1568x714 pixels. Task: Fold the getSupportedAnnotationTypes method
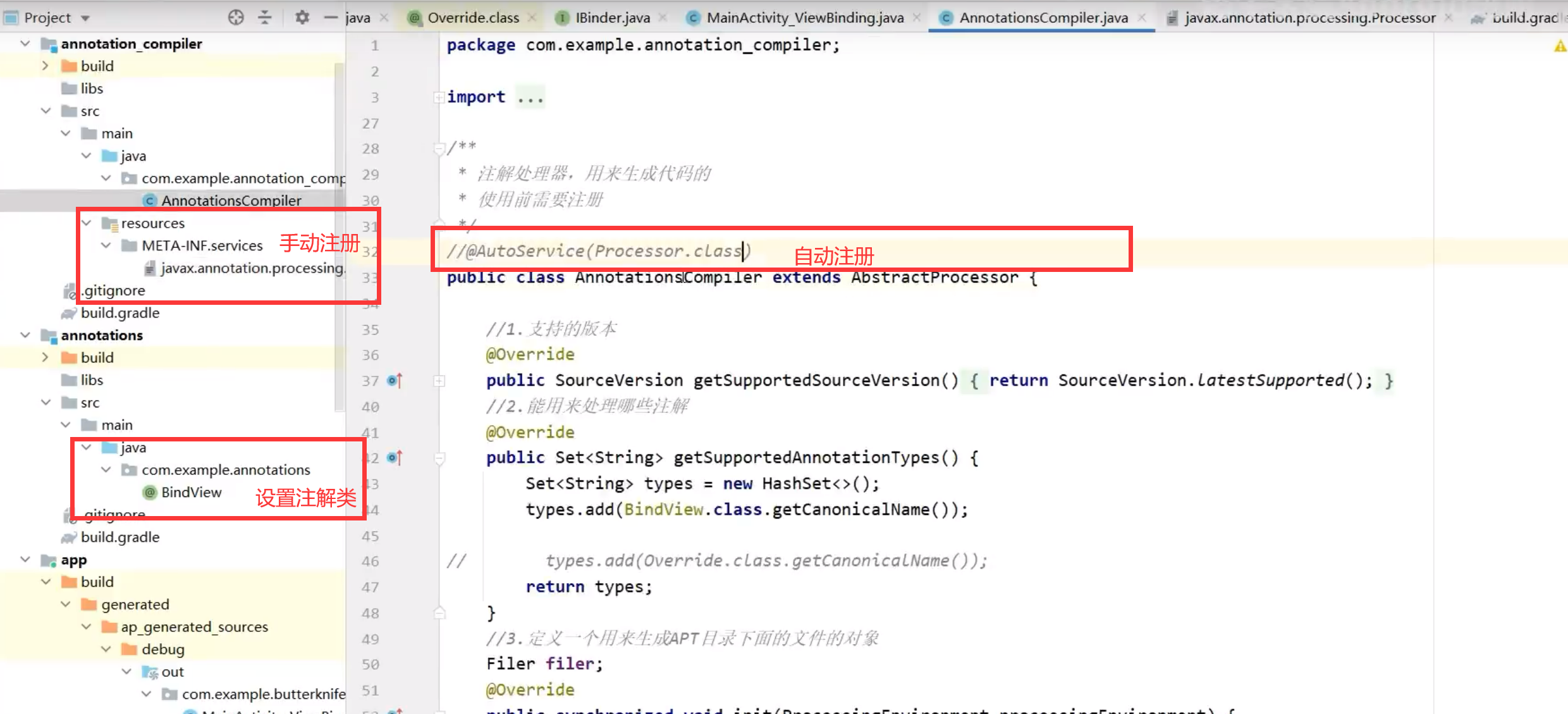439,458
